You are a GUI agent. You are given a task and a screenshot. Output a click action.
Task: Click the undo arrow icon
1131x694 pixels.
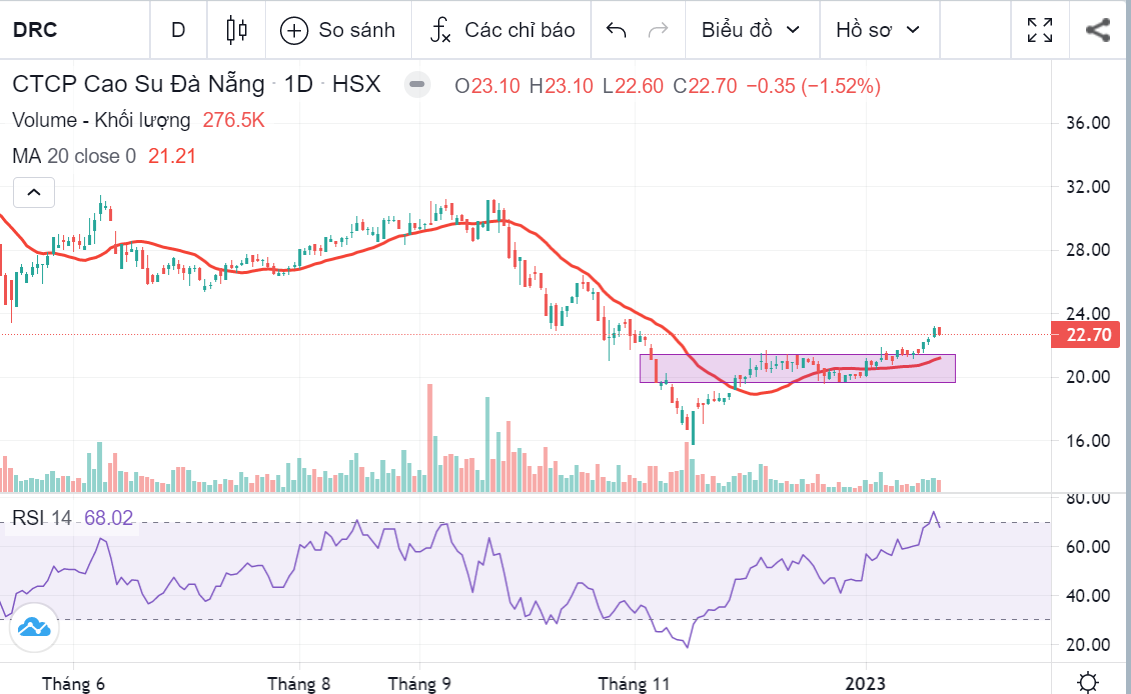[616, 30]
